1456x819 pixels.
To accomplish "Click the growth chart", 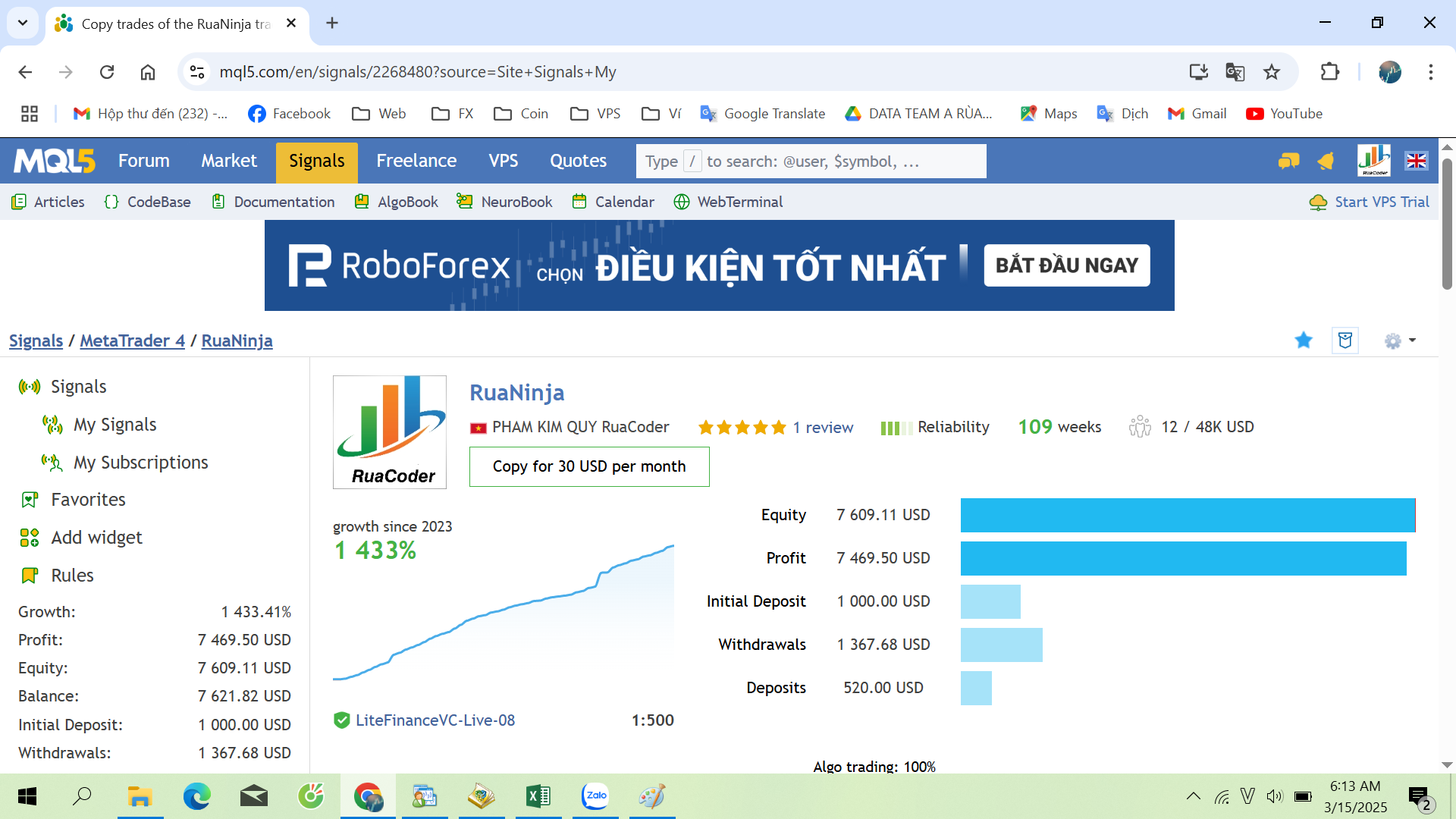I will coord(504,613).
